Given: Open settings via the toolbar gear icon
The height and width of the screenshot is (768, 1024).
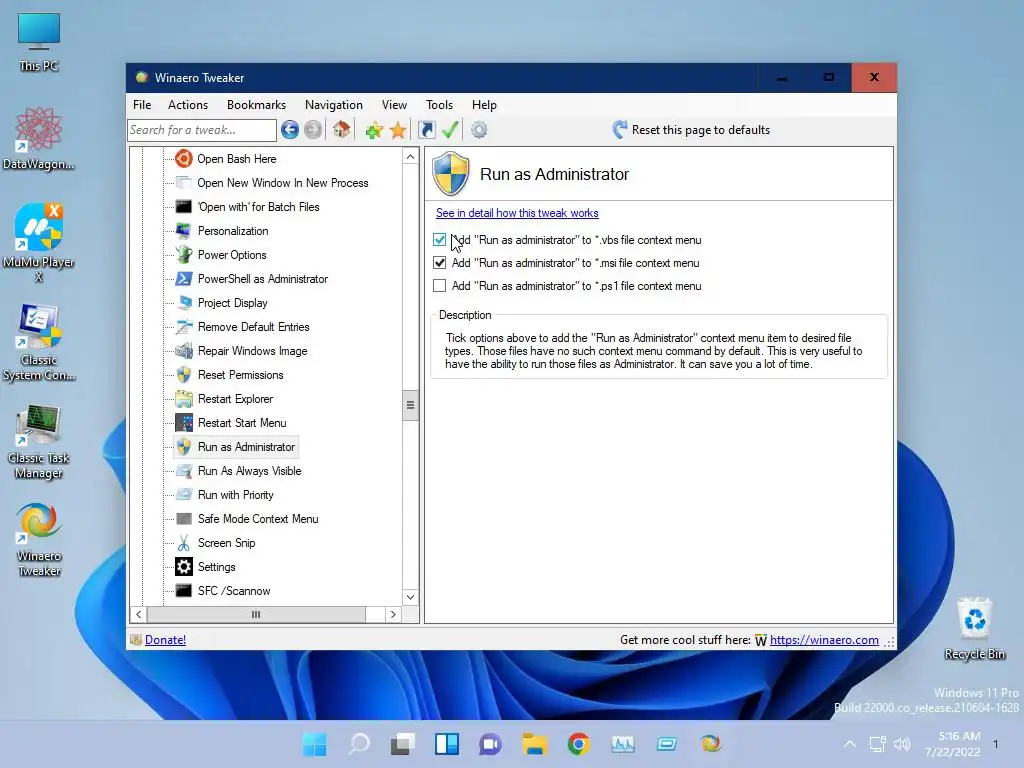Looking at the screenshot, I should 479,130.
